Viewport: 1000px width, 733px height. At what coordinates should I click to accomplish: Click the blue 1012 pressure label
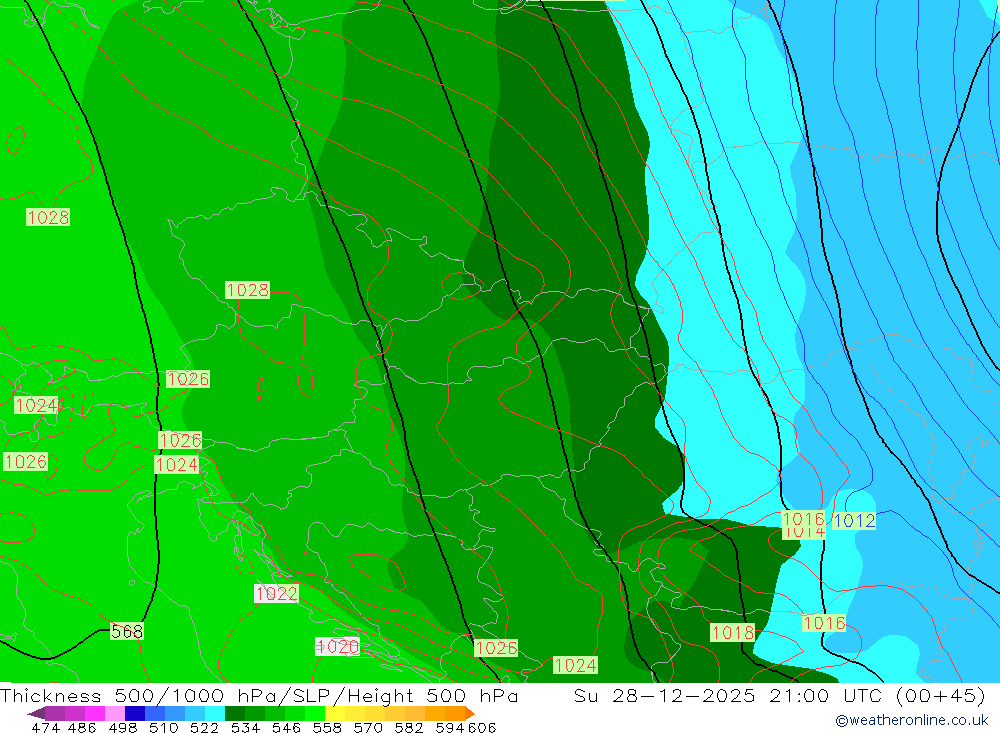(x=854, y=521)
